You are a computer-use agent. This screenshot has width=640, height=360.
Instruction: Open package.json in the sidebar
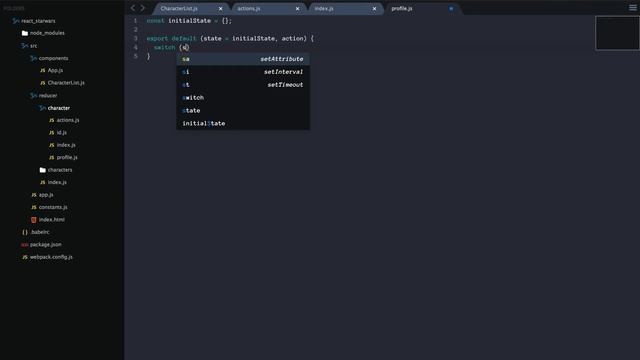46,244
